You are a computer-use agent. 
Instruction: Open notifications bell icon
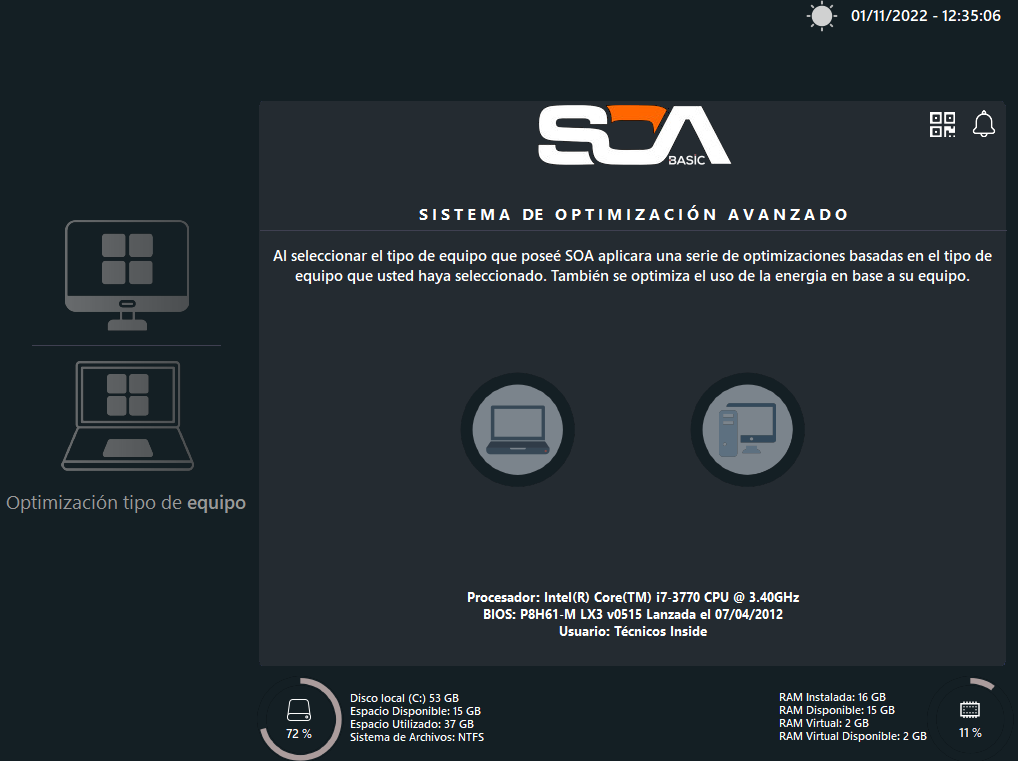tap(984, 123)
